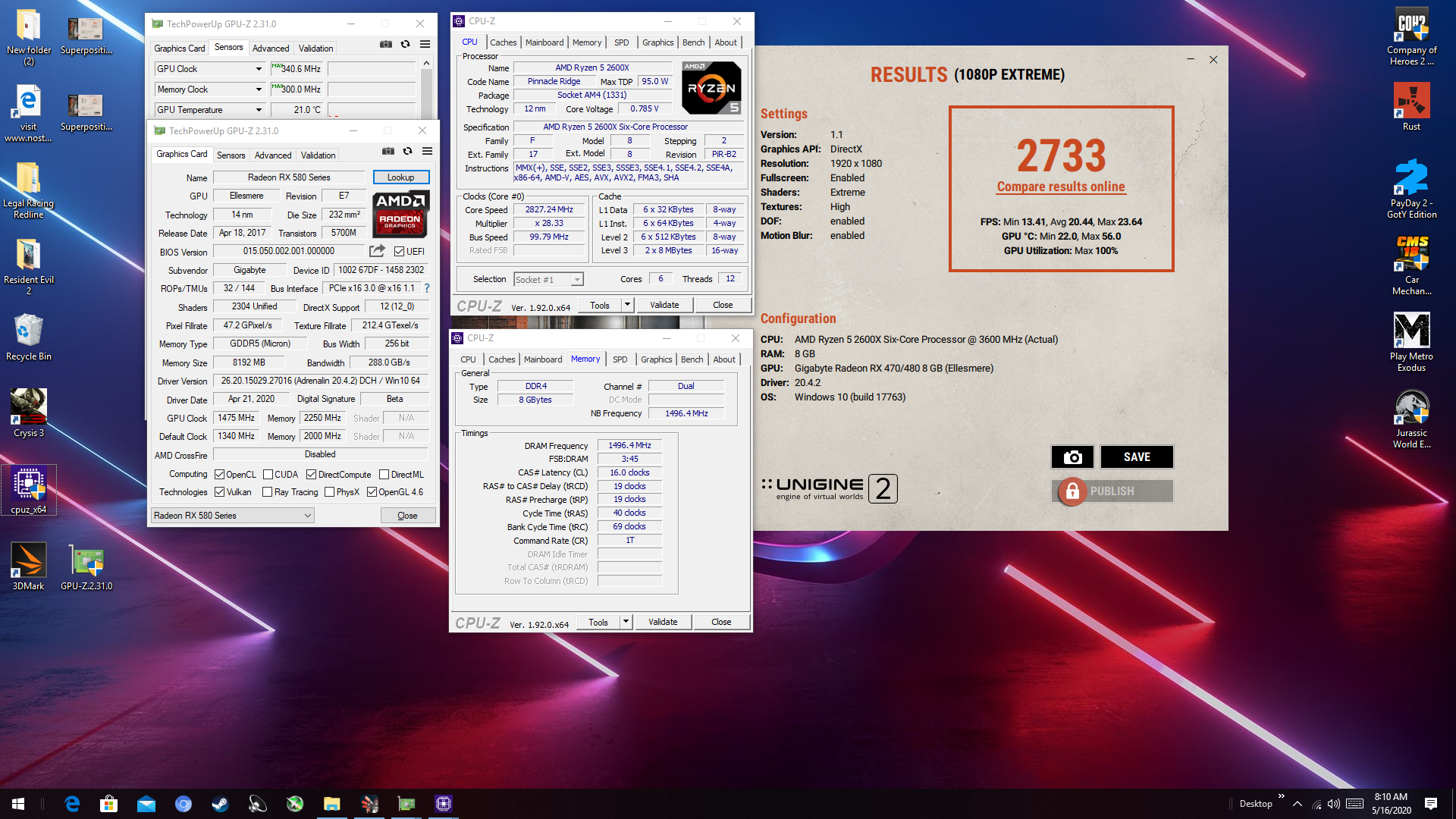The height and width of the screenshot is (819, 1456).
Task: Click PUBLISH button in Unigine results
Action: pos(1112,491)
